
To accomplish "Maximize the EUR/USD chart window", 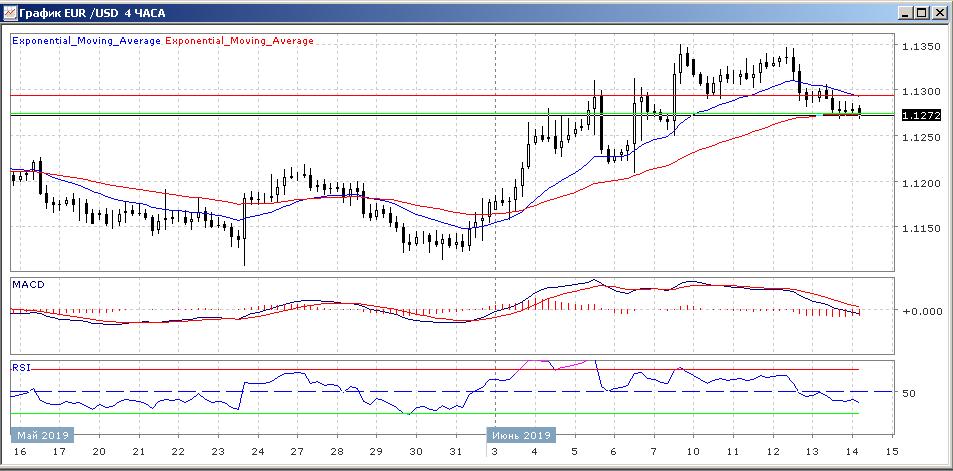I will click(923, 12).
